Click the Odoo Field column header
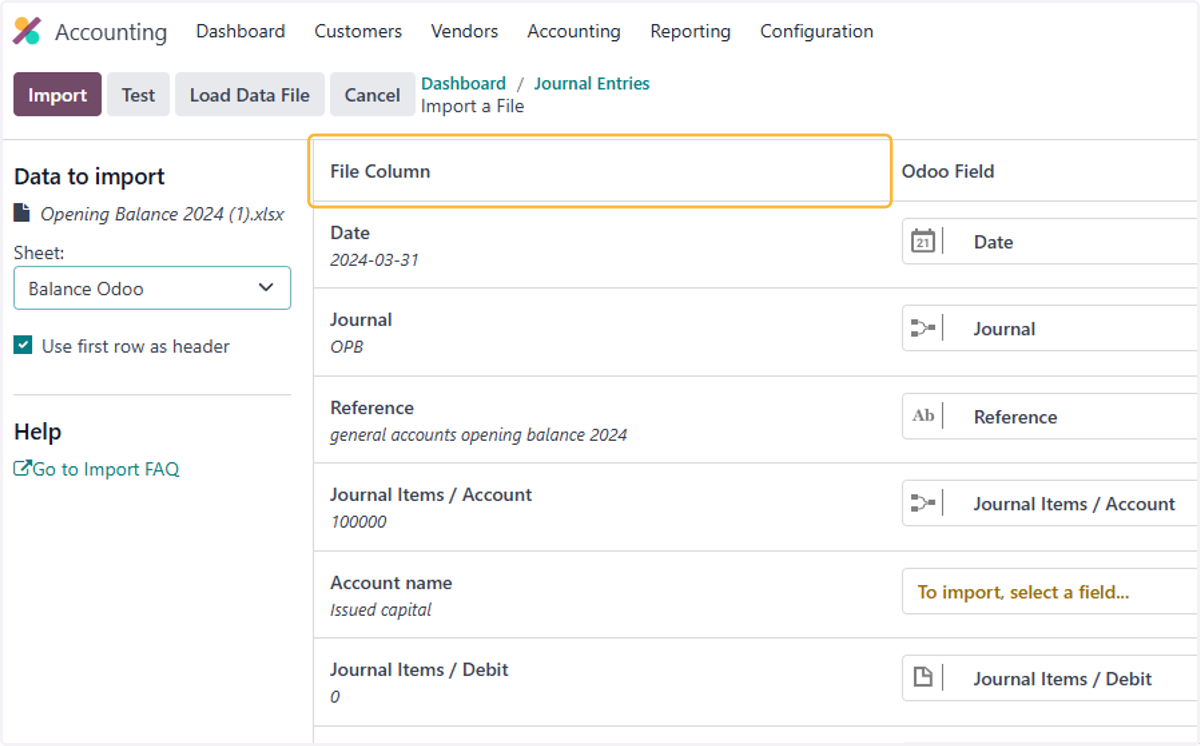Screen dimensions: 1200x746 tap(948, 171)
